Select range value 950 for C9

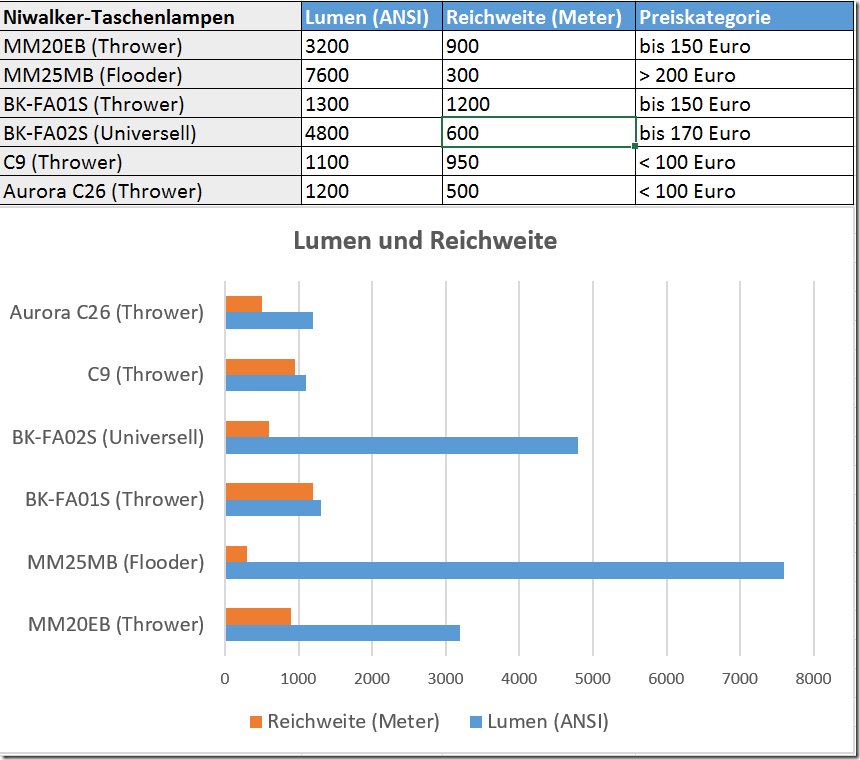tap(539, 162)
